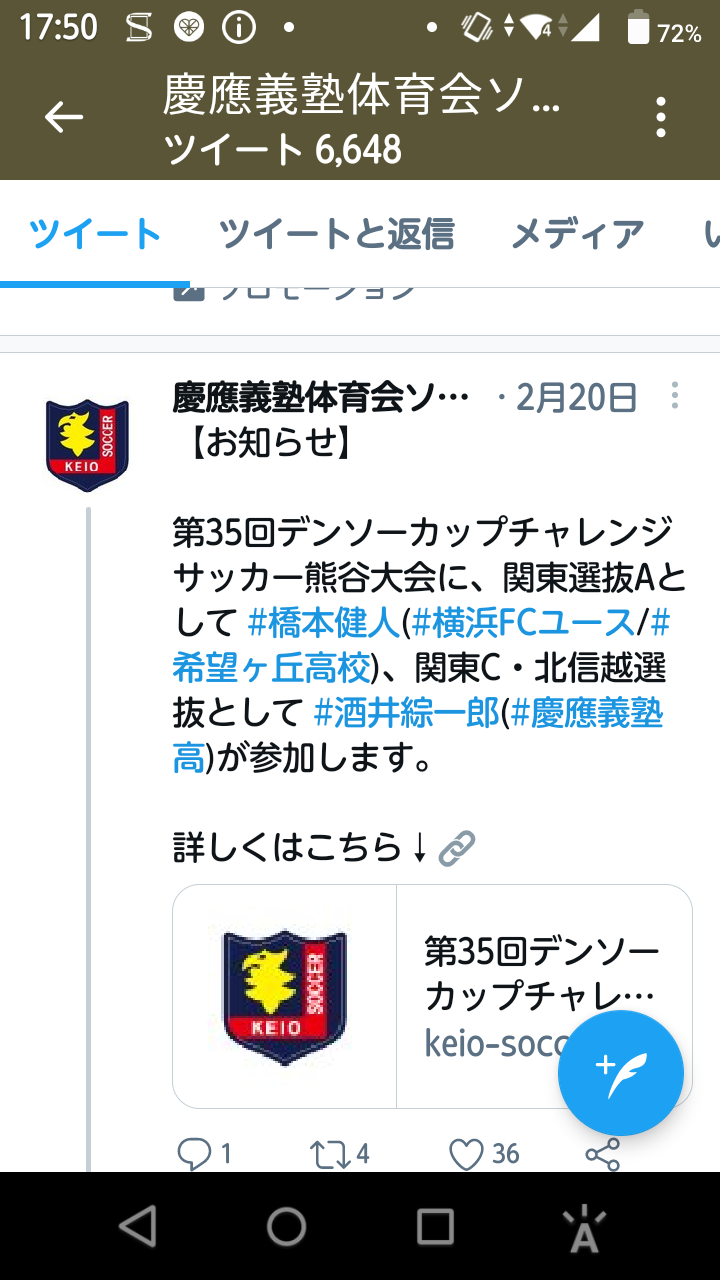Reply to the tweet via speech bubble icon
Viewport: 720px width, 1280px height.
pyautogui.click(x=193, y=1154)
